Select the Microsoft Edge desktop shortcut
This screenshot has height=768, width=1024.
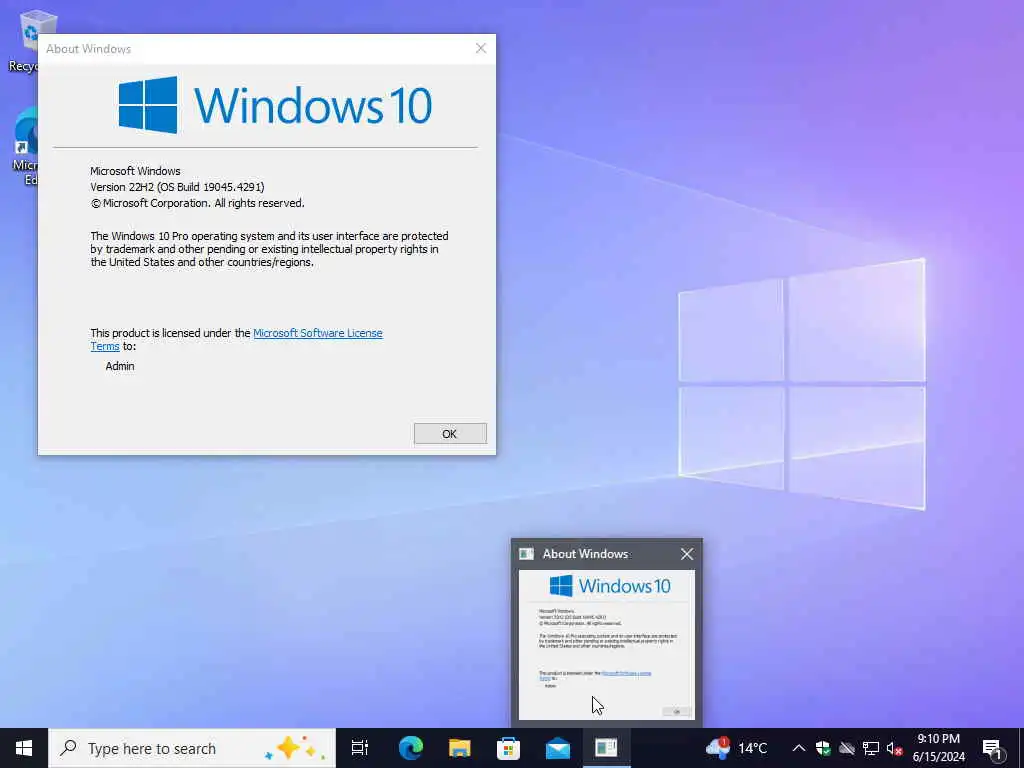coord(25,148)
